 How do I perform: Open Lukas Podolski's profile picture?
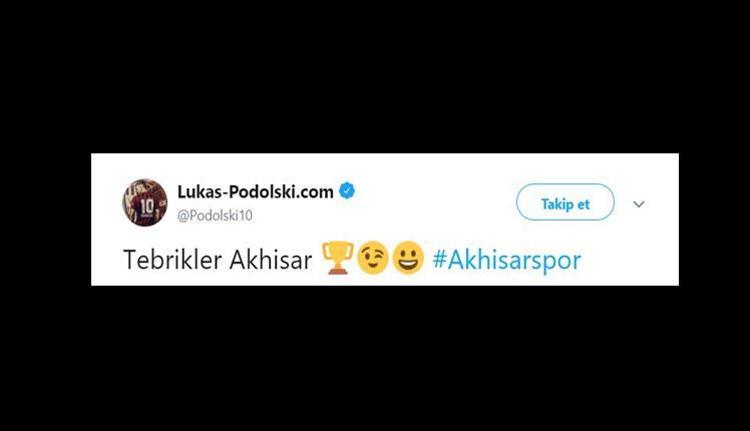(145, 202)
